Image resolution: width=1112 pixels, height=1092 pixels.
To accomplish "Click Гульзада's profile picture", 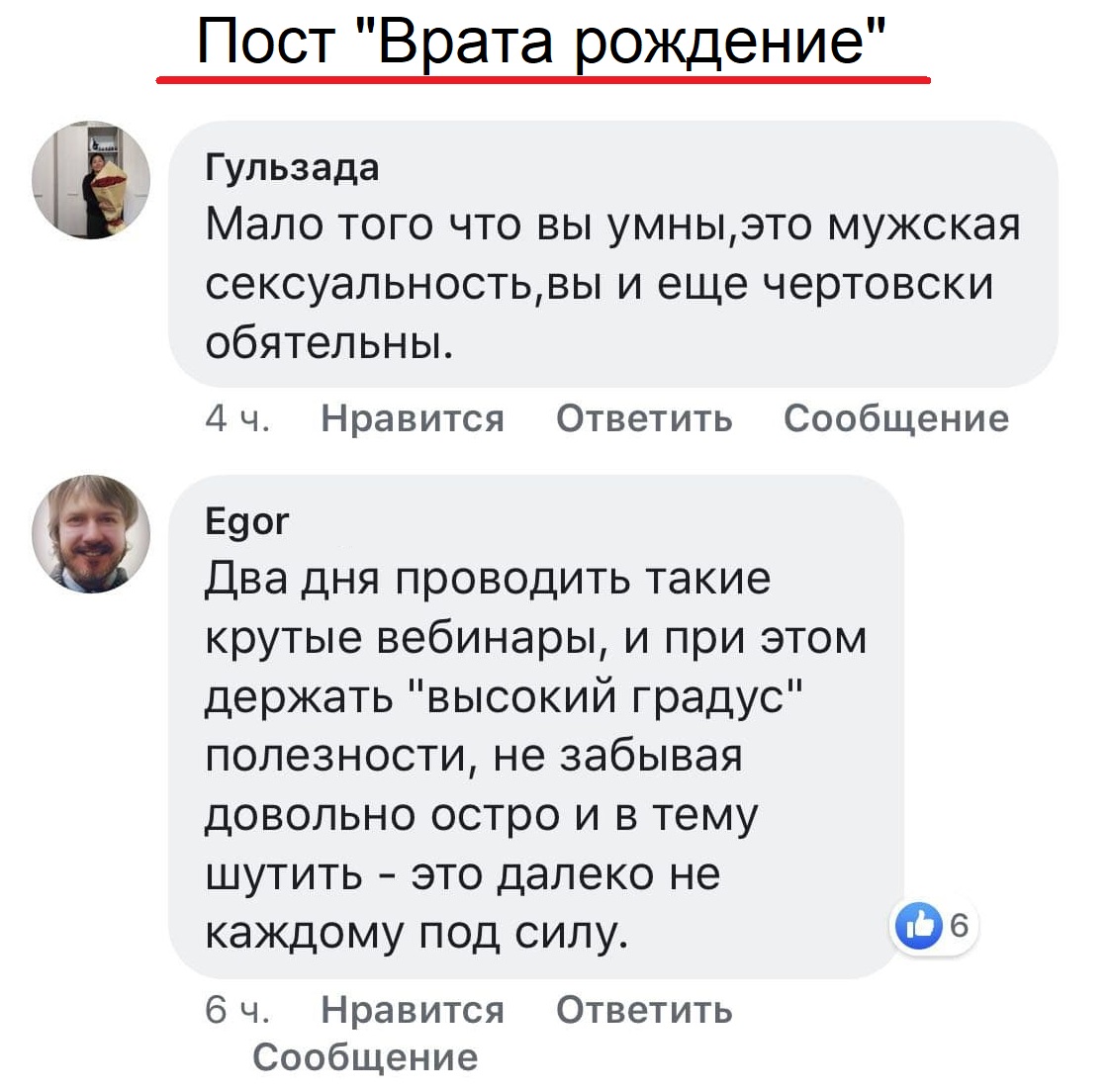I will (x=91, y=180).
